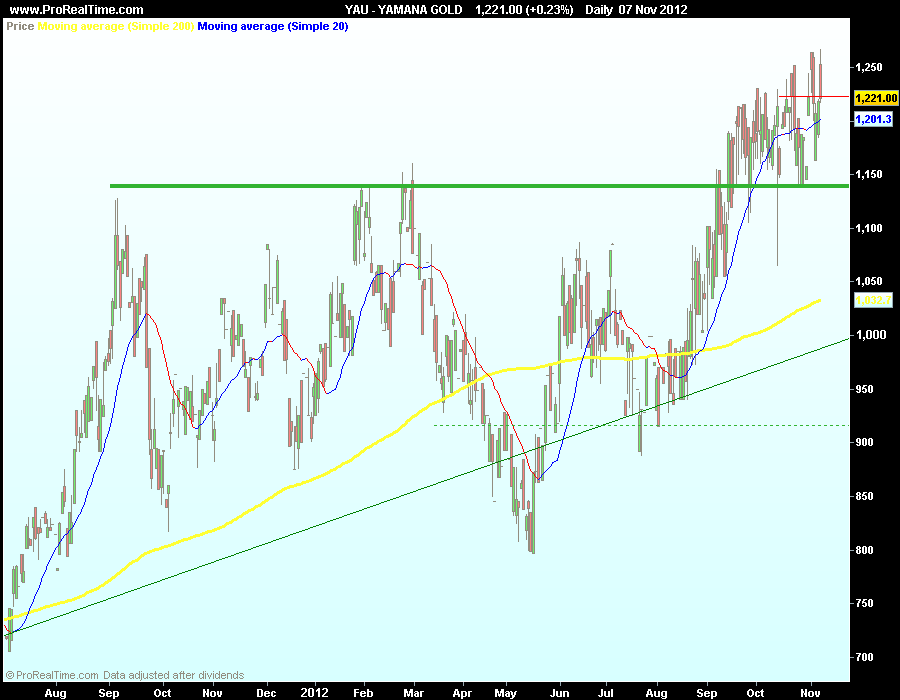Select the Jul label on the time axis
The image size is (900, 700).
(606, 693)
